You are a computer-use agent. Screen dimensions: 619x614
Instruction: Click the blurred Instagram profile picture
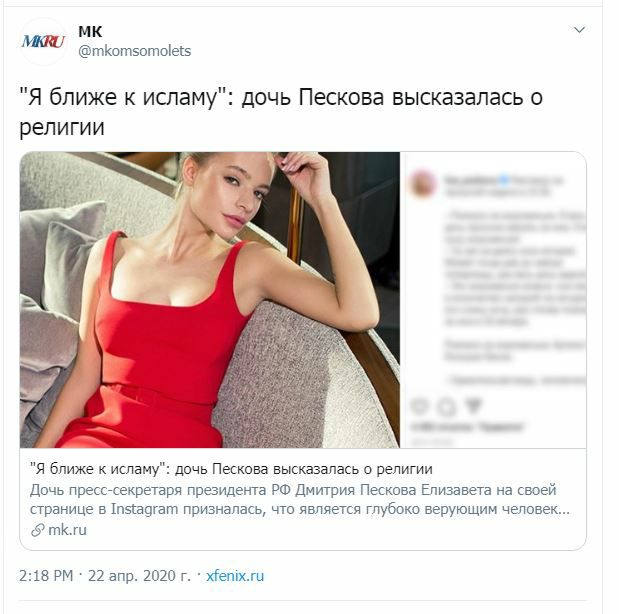pos(424,184)
